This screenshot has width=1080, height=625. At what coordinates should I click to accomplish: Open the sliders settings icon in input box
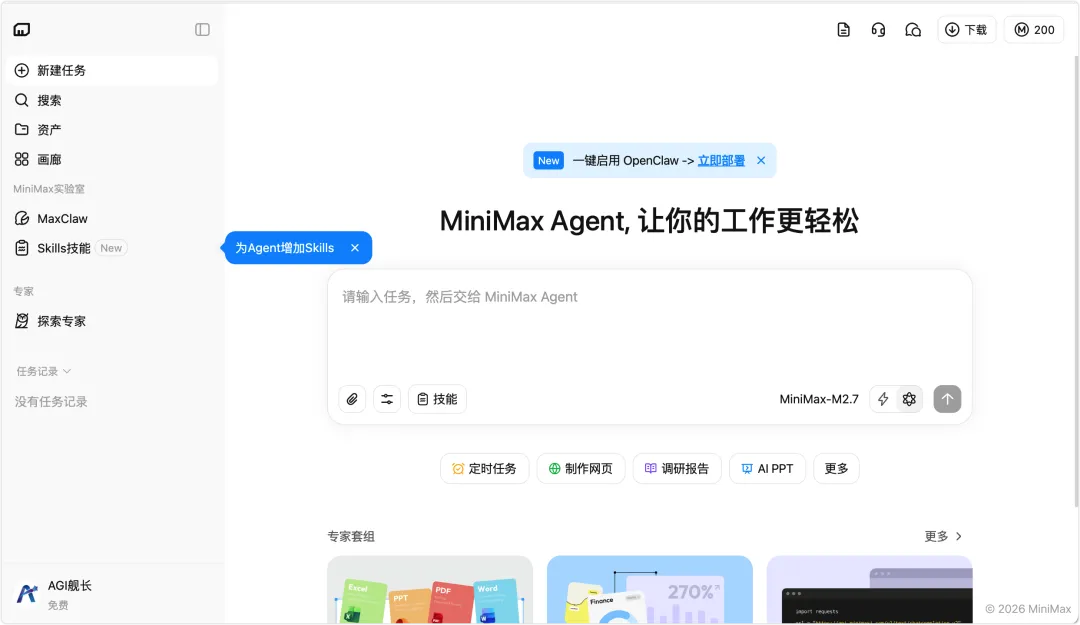(387, 399)
